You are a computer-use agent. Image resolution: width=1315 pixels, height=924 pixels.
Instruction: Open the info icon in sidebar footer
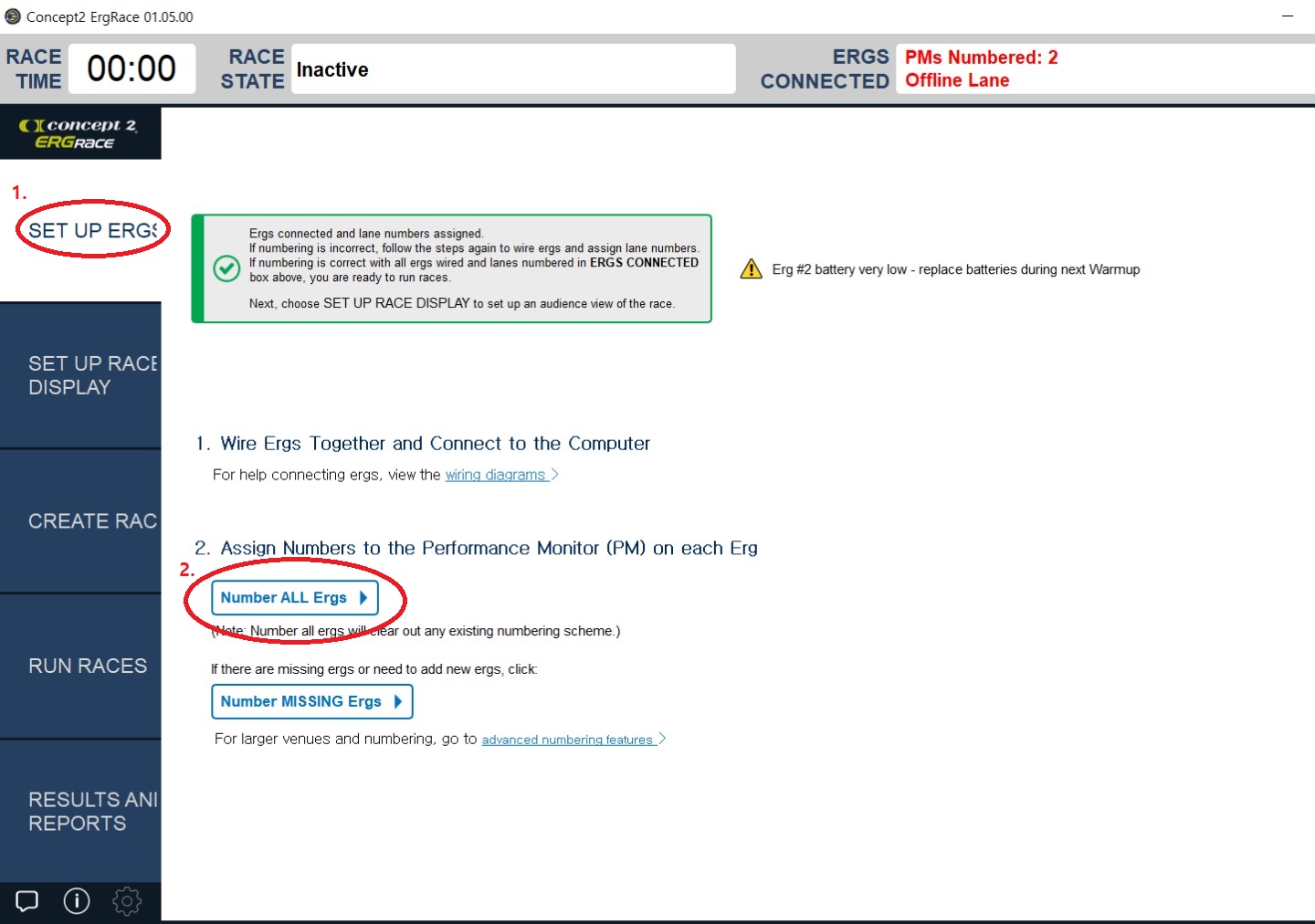[x=77, y=901]
